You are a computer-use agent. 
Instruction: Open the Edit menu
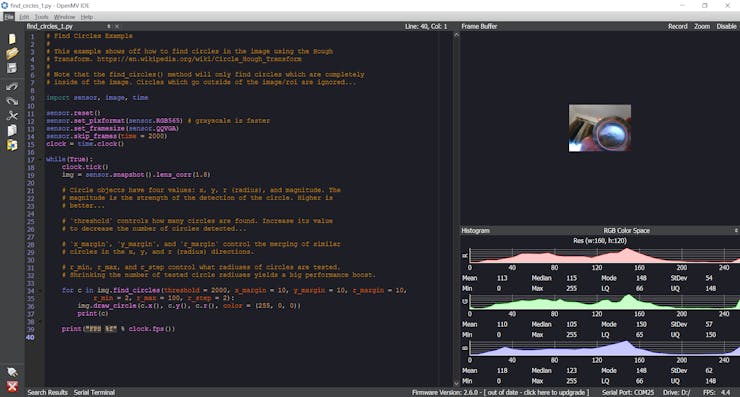24,17
